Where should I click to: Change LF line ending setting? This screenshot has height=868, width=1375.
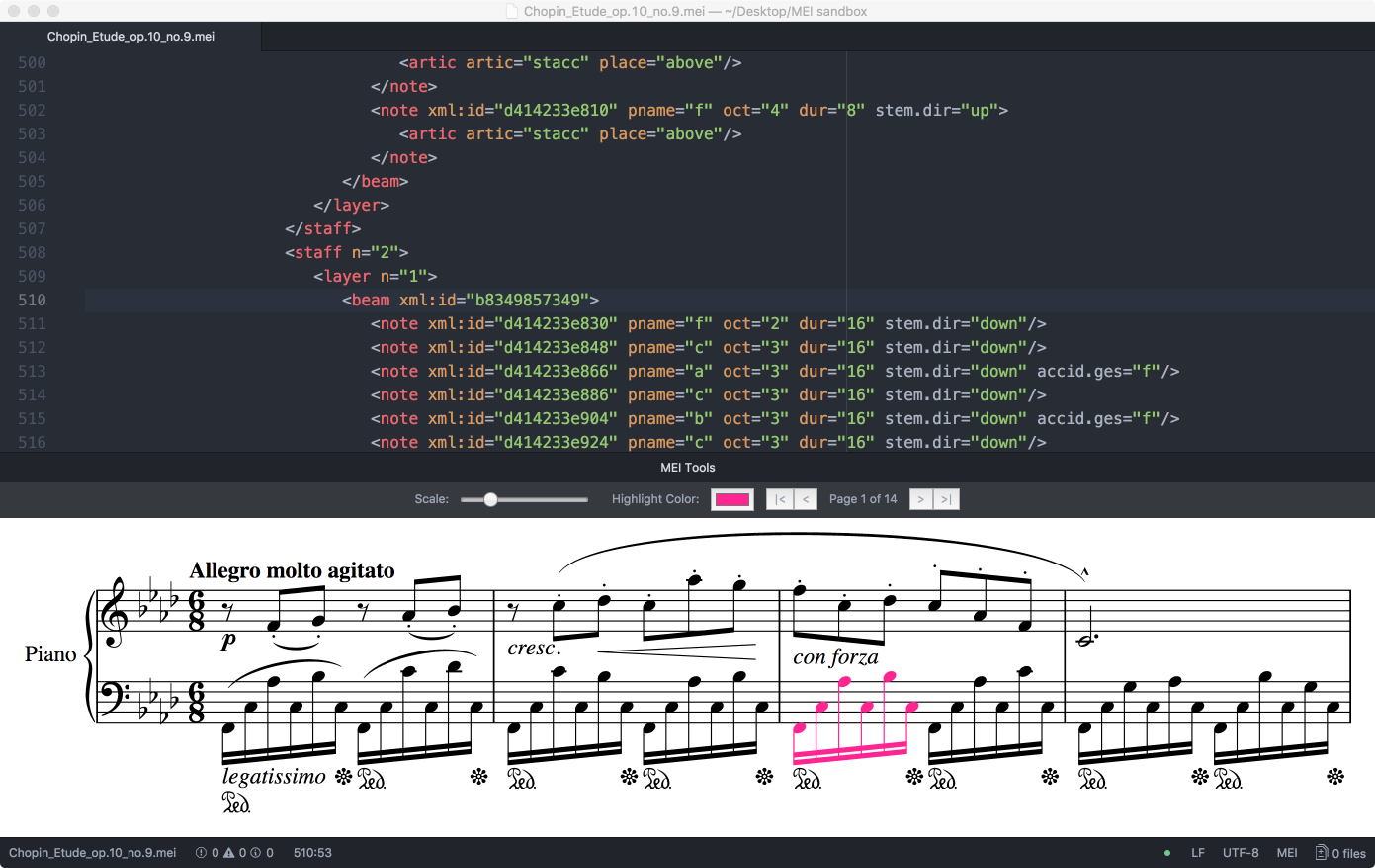click(1198, 853)
